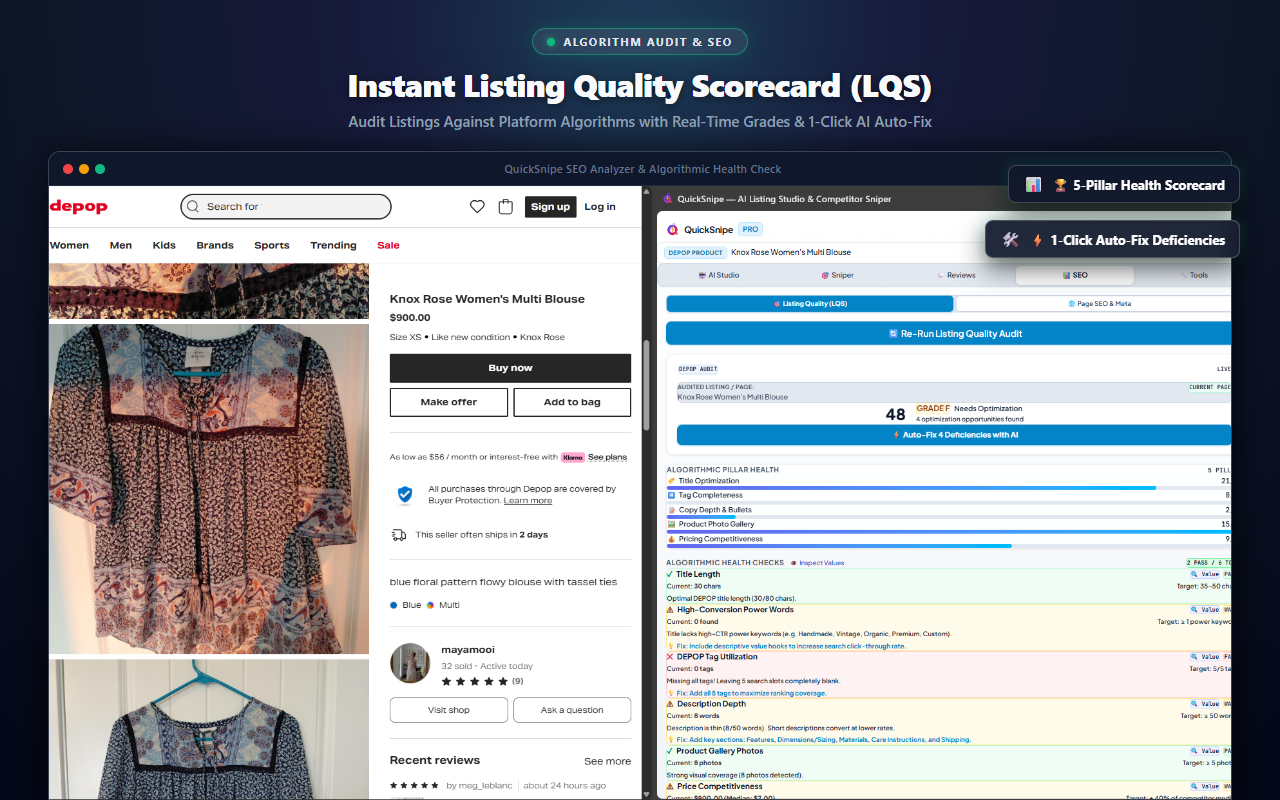Open the Log in link
The image size is (1280, 800).
point(600,207)
